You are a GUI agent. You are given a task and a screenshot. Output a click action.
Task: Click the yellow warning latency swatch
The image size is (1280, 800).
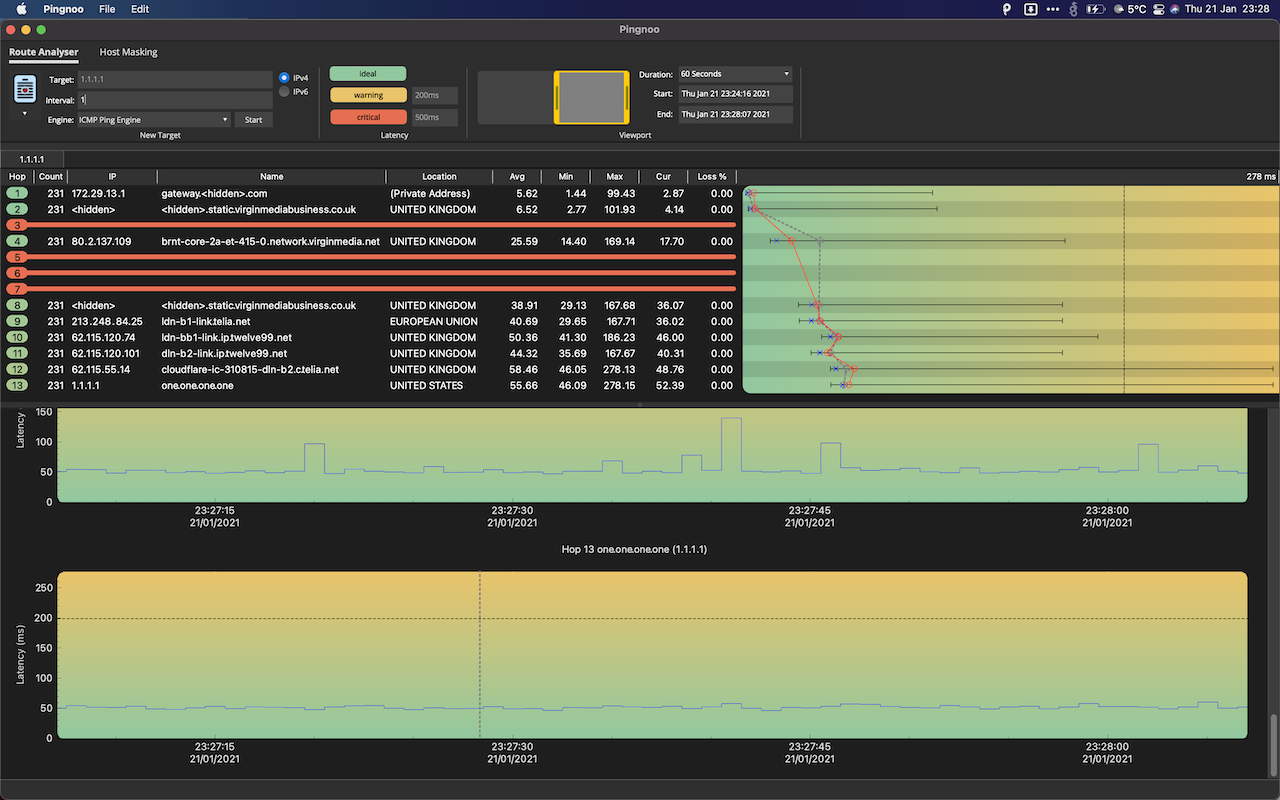click(x=368, y=96)
